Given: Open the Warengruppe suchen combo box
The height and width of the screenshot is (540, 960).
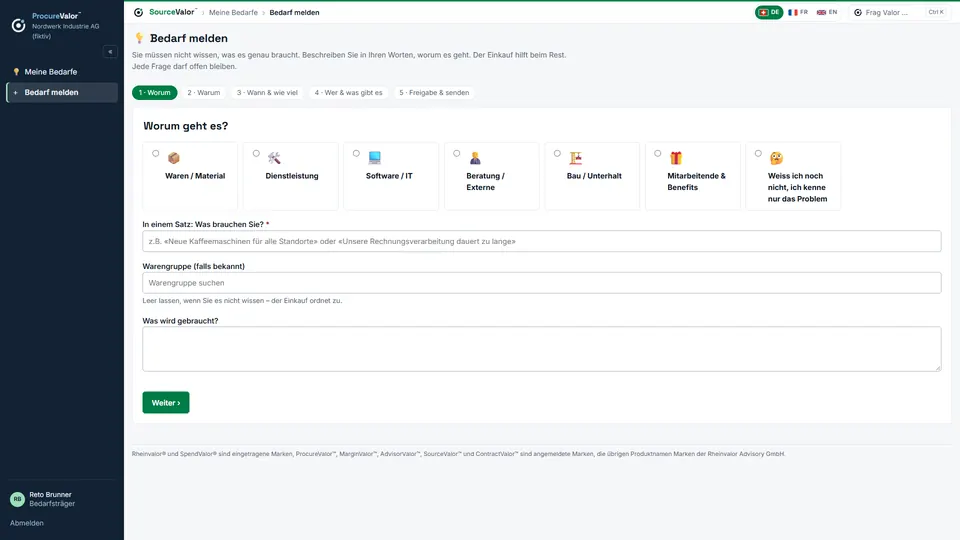Looking at the screenshot, I should 542,283.
